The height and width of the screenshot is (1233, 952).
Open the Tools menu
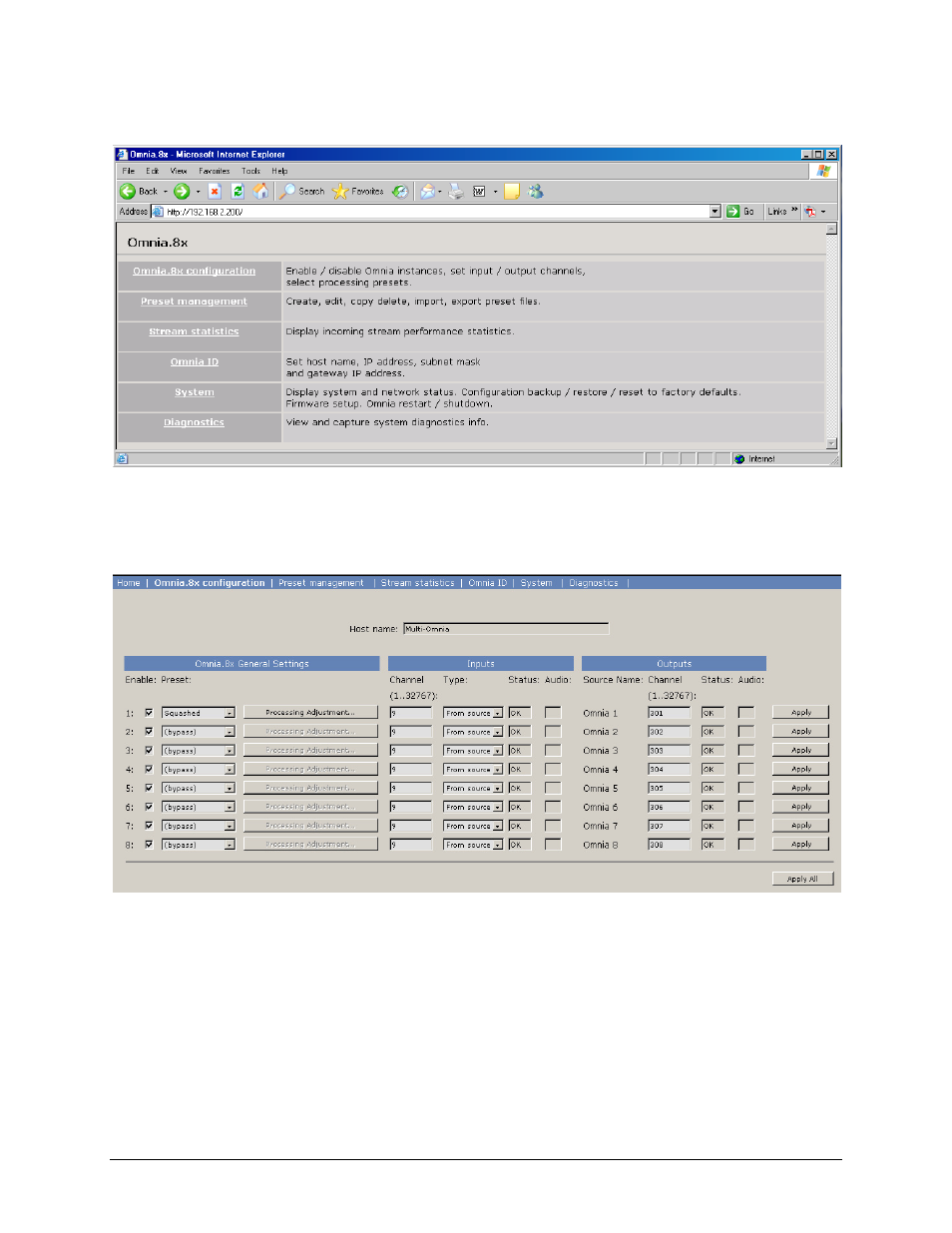point(250,171)
